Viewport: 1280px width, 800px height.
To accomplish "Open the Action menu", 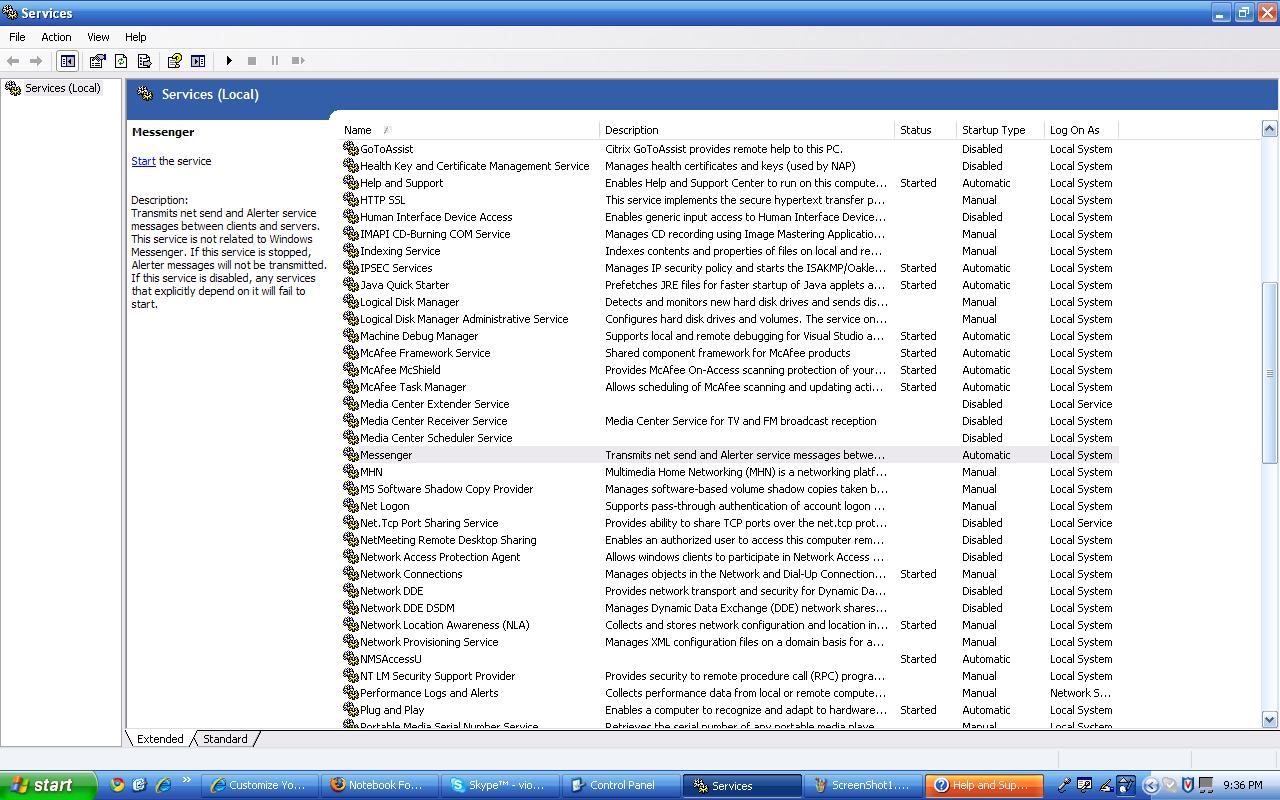I will tap(56, 37).
